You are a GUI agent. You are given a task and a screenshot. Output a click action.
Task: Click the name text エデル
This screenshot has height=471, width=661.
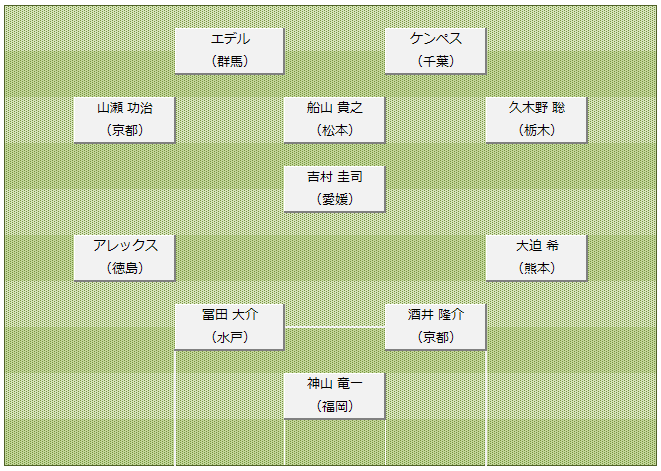230,39
